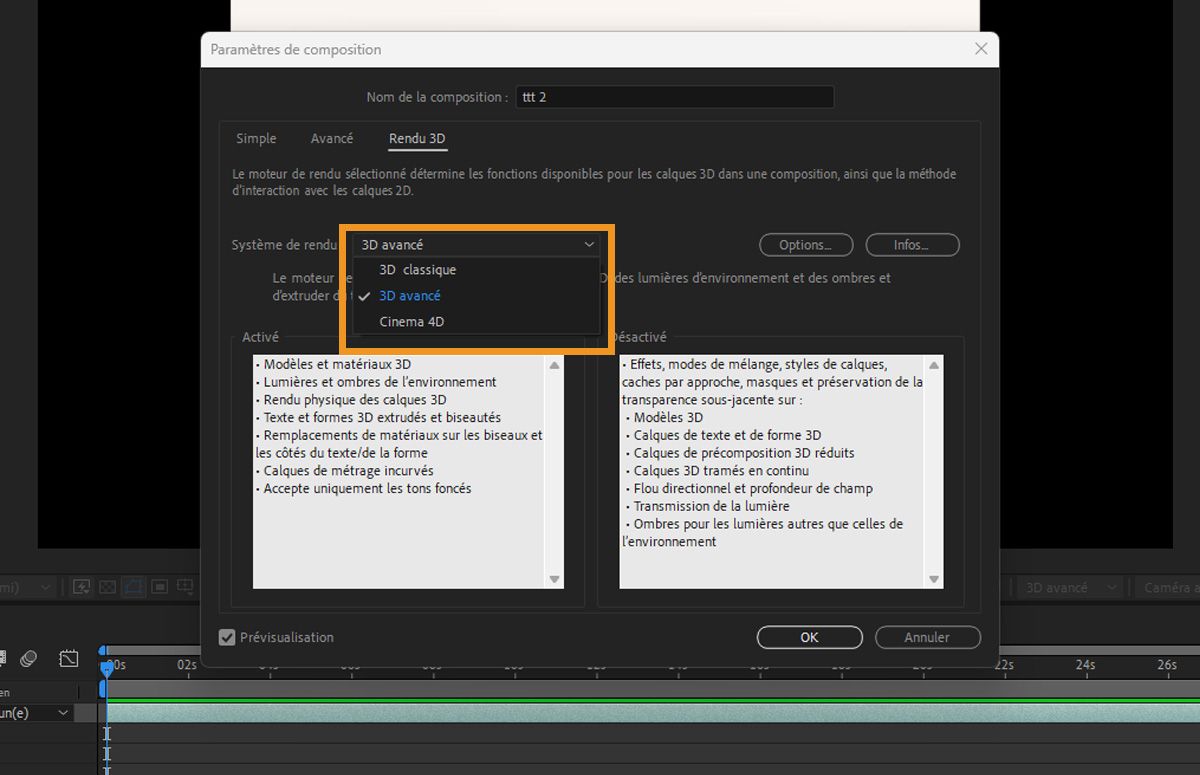
Task: Toggle the Transparency Grid icon
Action: 106,586
